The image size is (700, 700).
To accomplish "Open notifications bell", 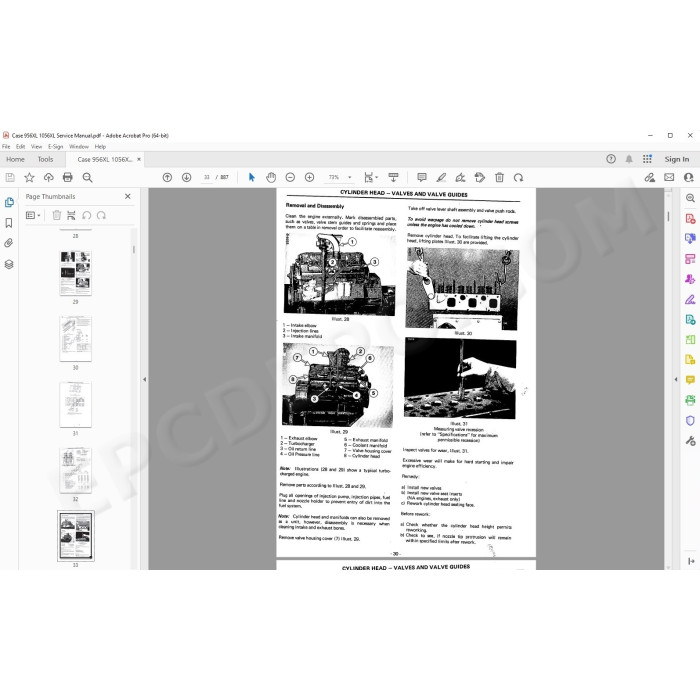I will (629, 159).
